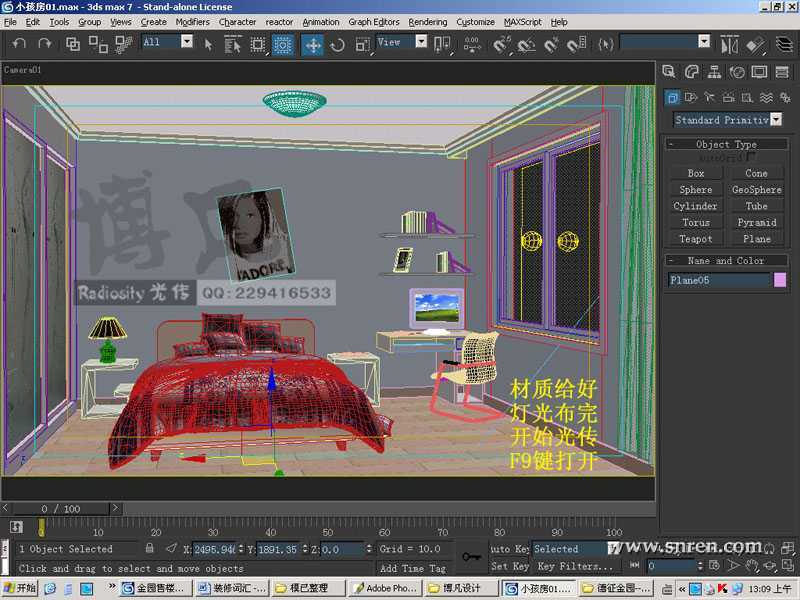The image size is (800, 600).
Task: Click the Select and Manipulate tool
Action: click(472, 45)
